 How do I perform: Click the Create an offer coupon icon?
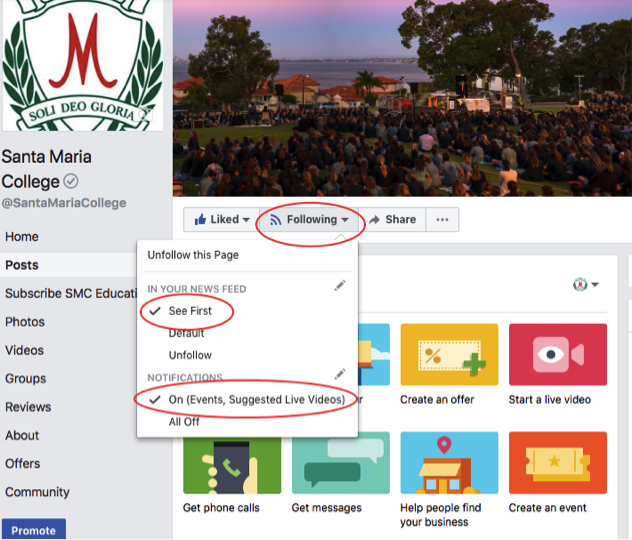449,355
